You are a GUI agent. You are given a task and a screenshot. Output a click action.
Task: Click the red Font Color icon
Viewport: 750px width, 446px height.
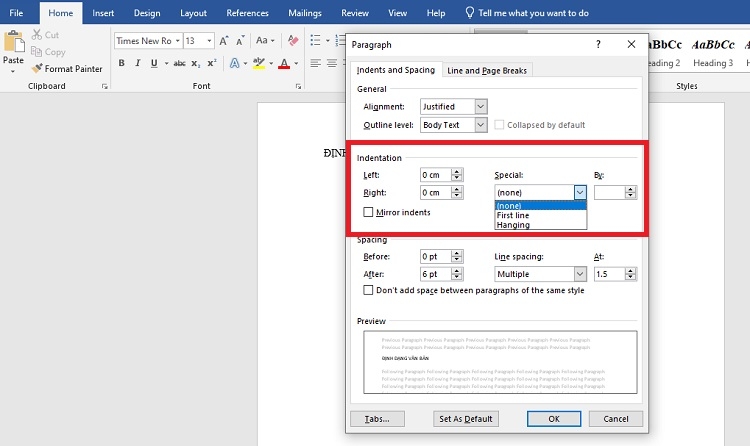point(284,63)
